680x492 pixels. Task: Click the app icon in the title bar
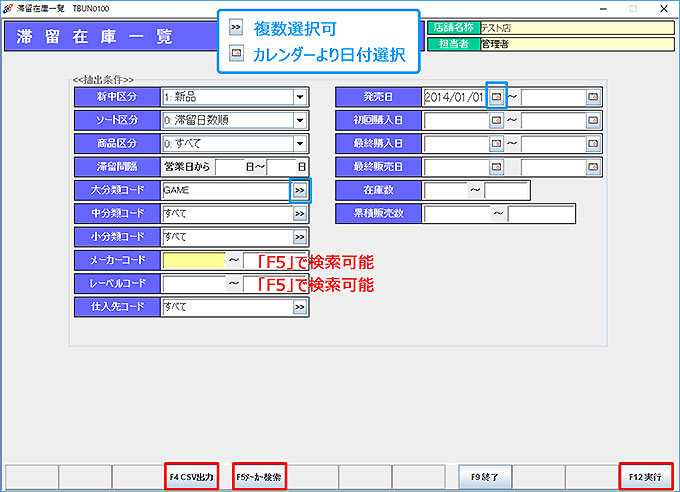(7, 8)
